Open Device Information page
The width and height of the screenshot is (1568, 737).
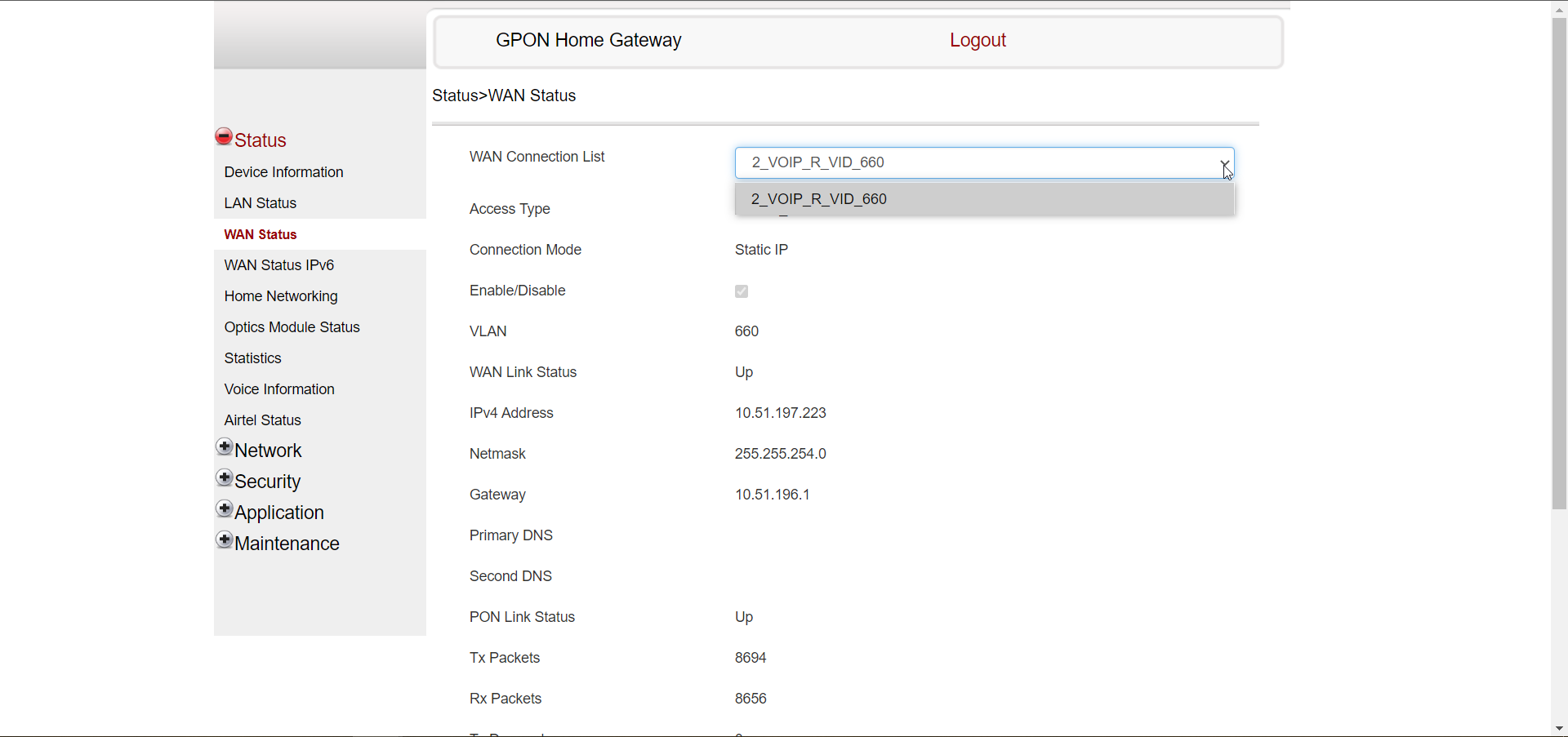click(x=283, y=172)
